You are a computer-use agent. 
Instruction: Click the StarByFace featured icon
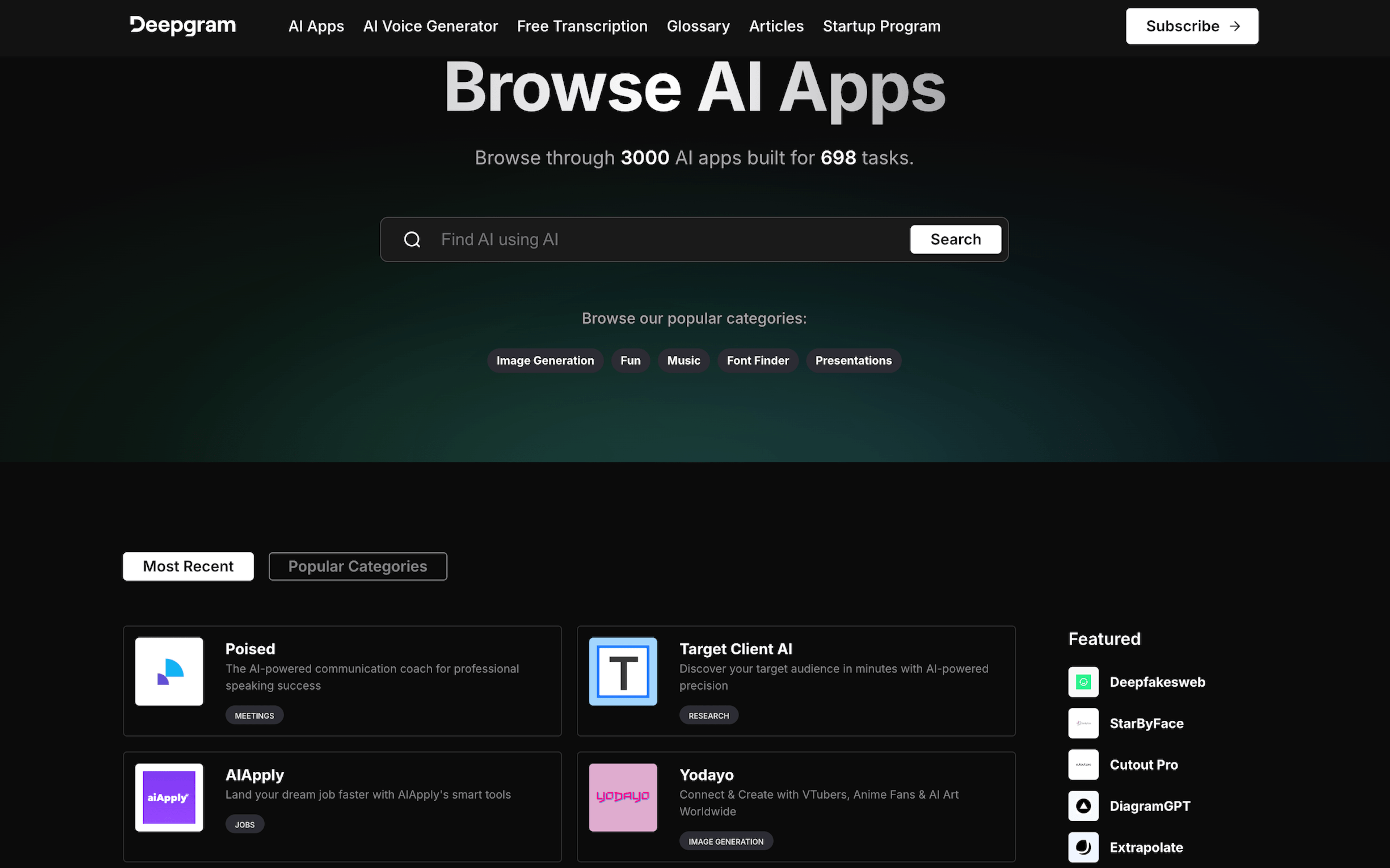click(x=1084, y=722)
